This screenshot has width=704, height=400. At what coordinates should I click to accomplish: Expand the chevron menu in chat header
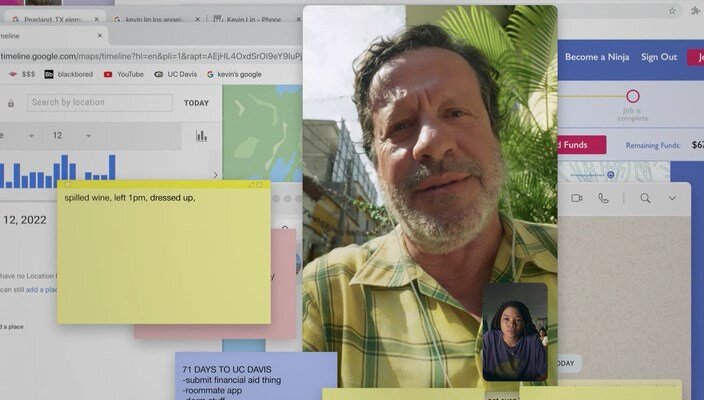672,198
